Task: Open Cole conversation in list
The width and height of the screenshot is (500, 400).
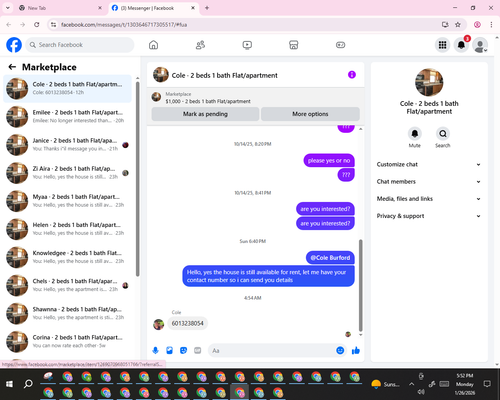Action: pyautogui.click(x=67, y=89)
